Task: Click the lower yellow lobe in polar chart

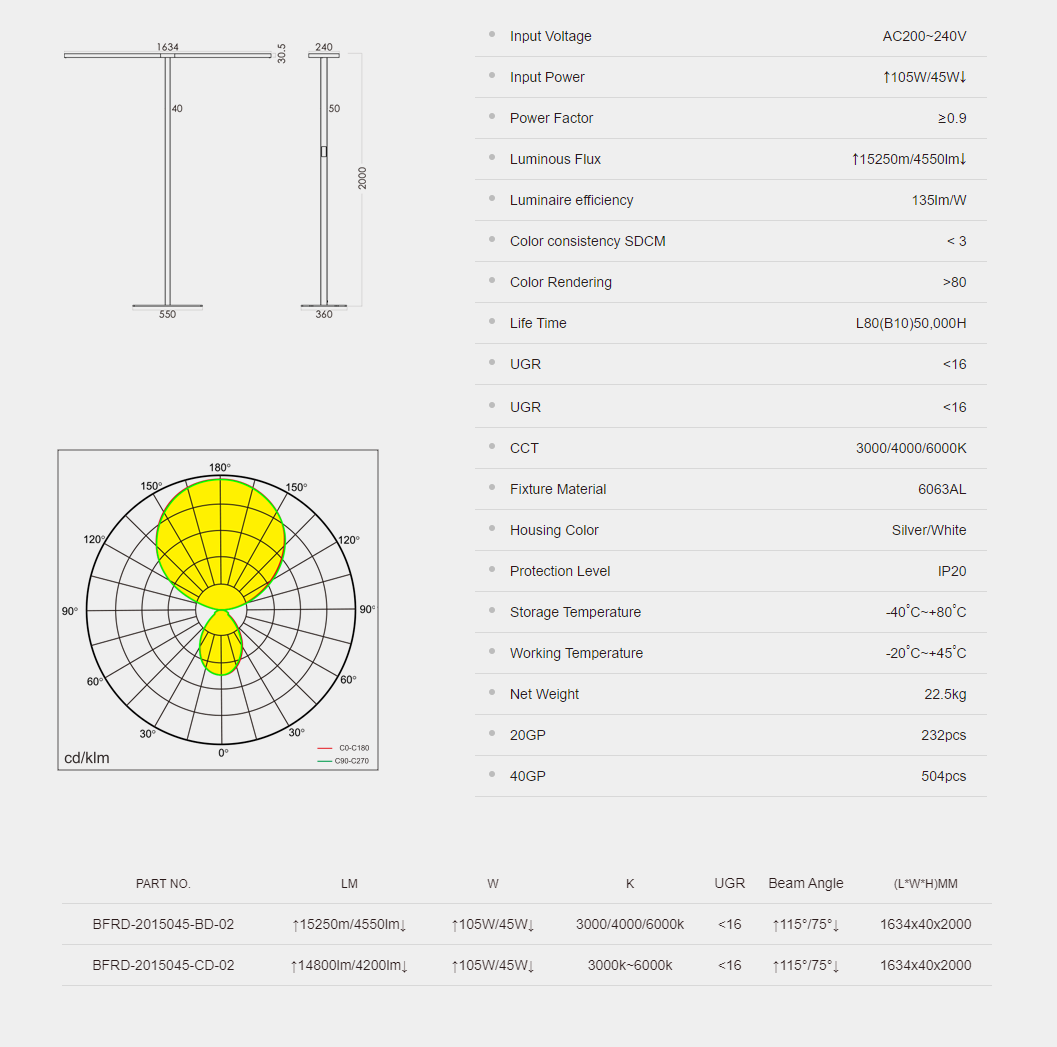Action: [x=220, y=645]
